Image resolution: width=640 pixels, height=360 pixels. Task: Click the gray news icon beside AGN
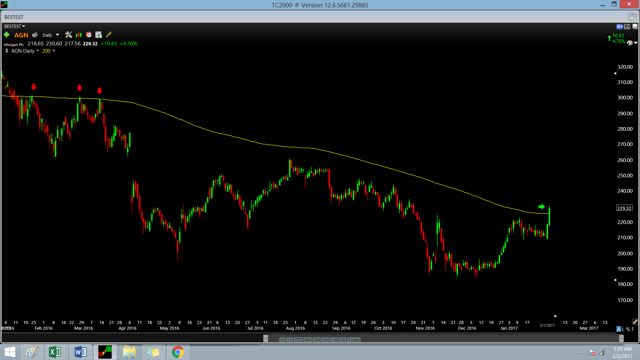(35, 35)
